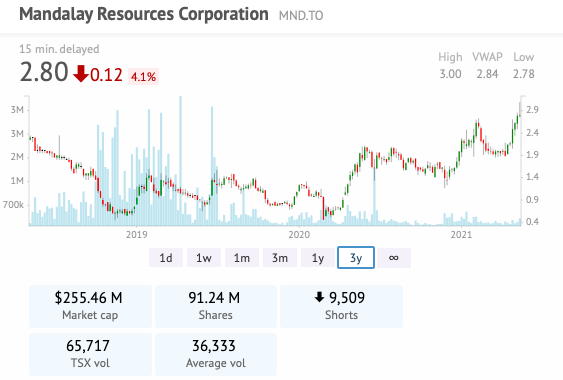Click the selected 3y range button
Screen dimensions: 563x380
click(356, 258)
